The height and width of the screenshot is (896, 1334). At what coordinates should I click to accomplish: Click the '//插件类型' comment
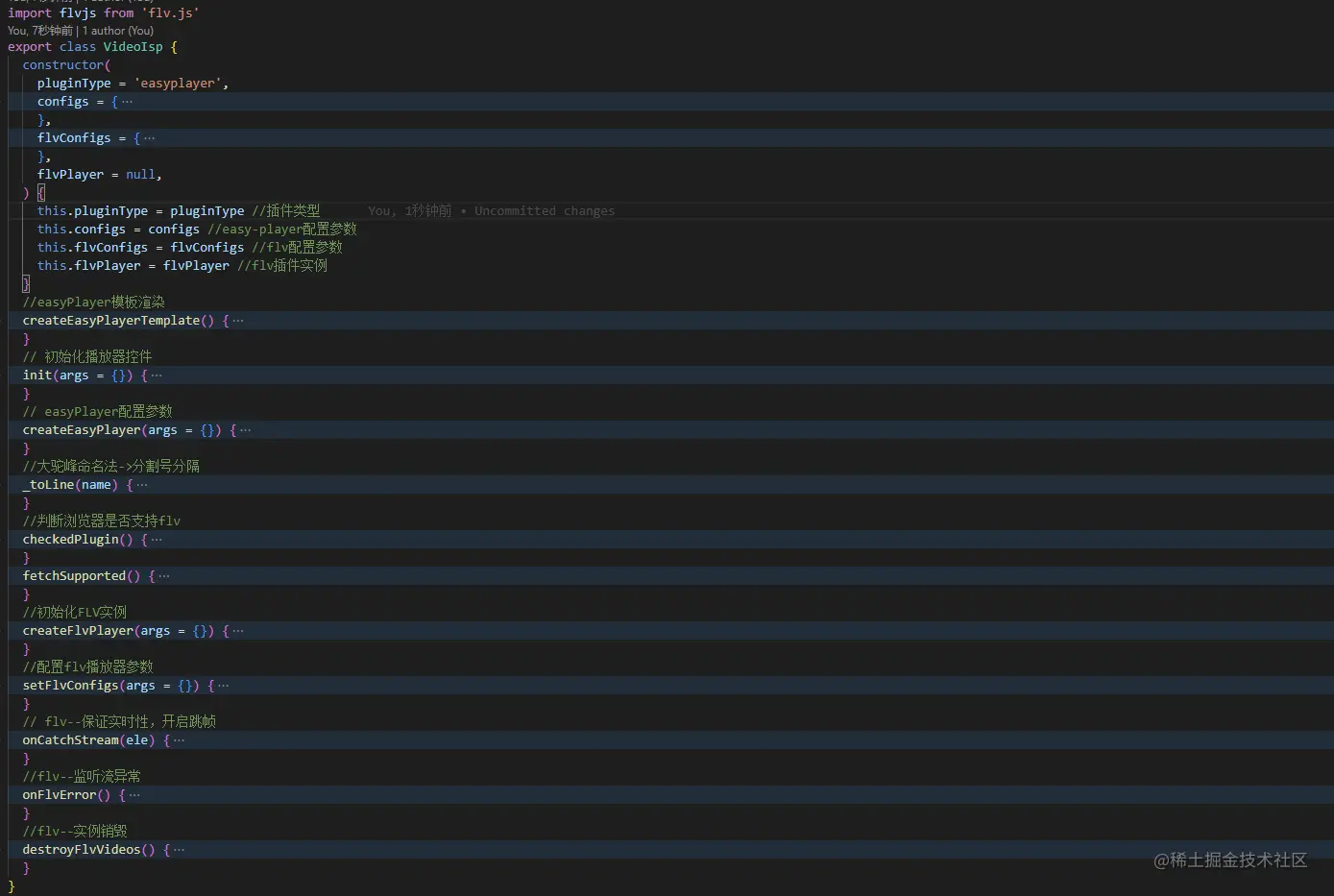(x=286, y=211)
